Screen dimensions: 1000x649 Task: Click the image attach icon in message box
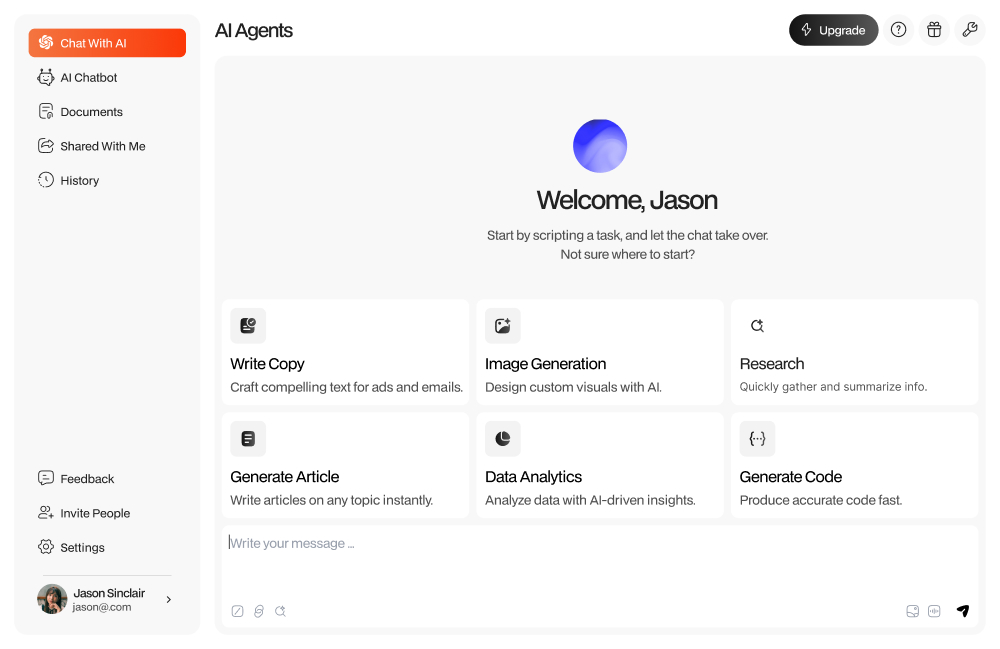(x=912, y=611)
